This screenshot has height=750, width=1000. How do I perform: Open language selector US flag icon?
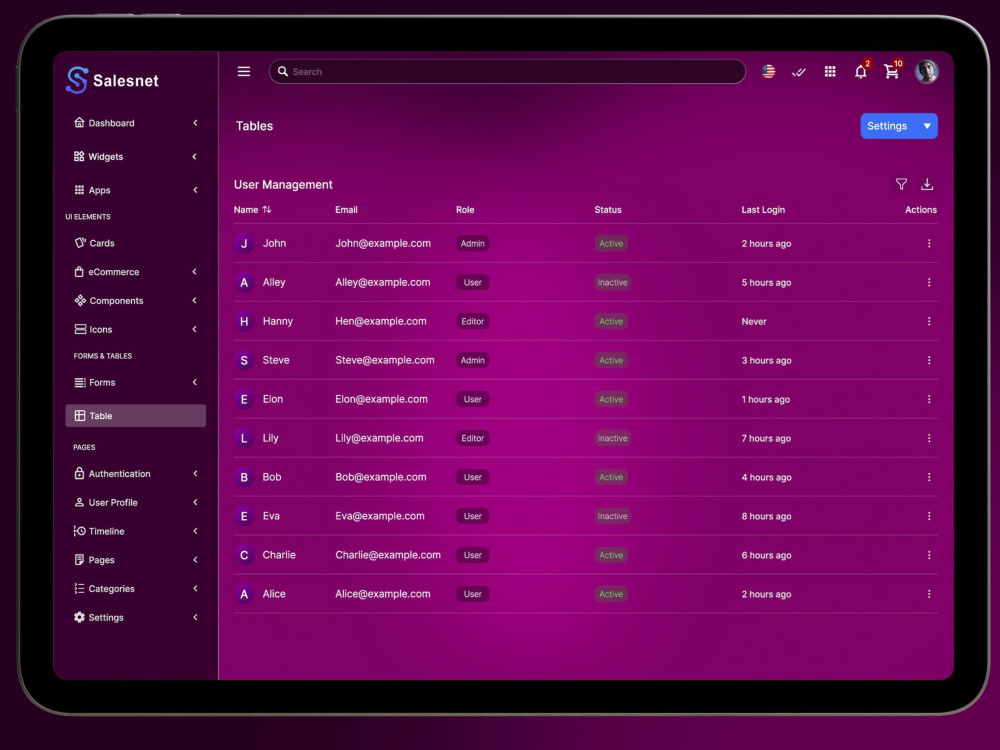768,71
